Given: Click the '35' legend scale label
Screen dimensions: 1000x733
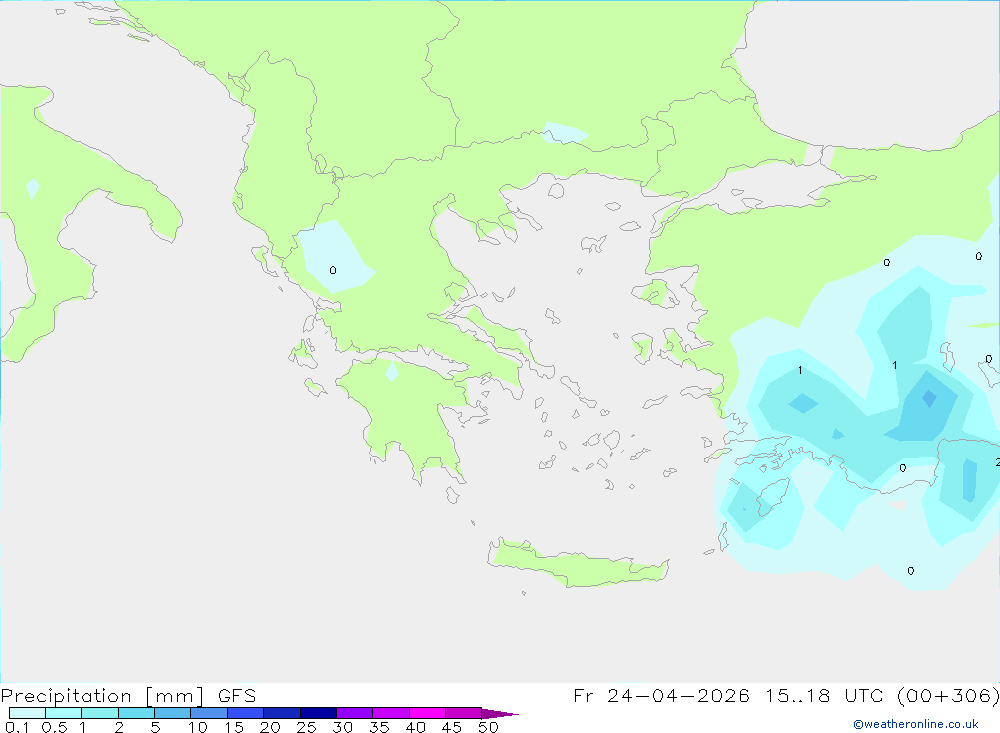Looking at the screenshot, I should [x=379, y=727].
